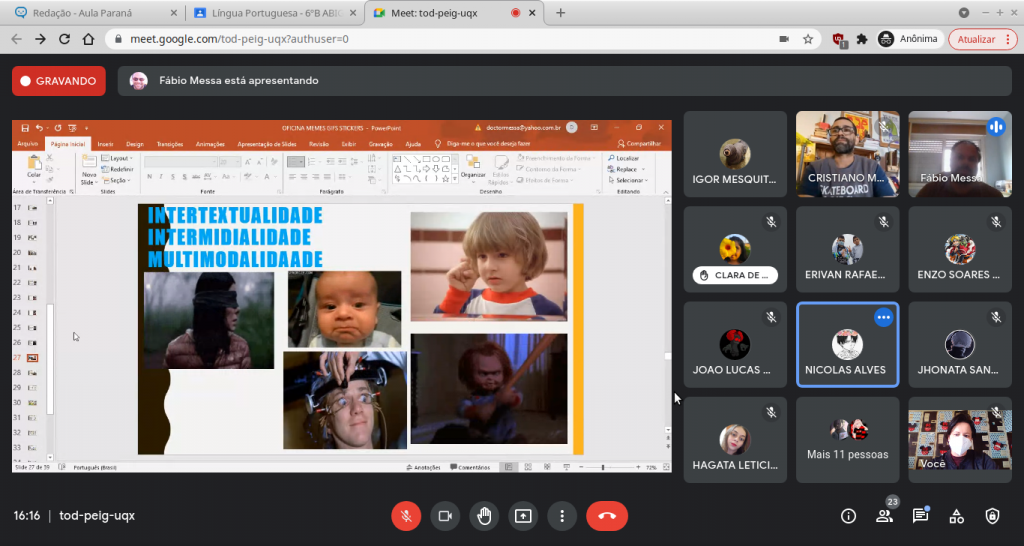
Task: Click the 'Comentários' button in the PowerPoint status bar
Action: click(x=470, y=468)
